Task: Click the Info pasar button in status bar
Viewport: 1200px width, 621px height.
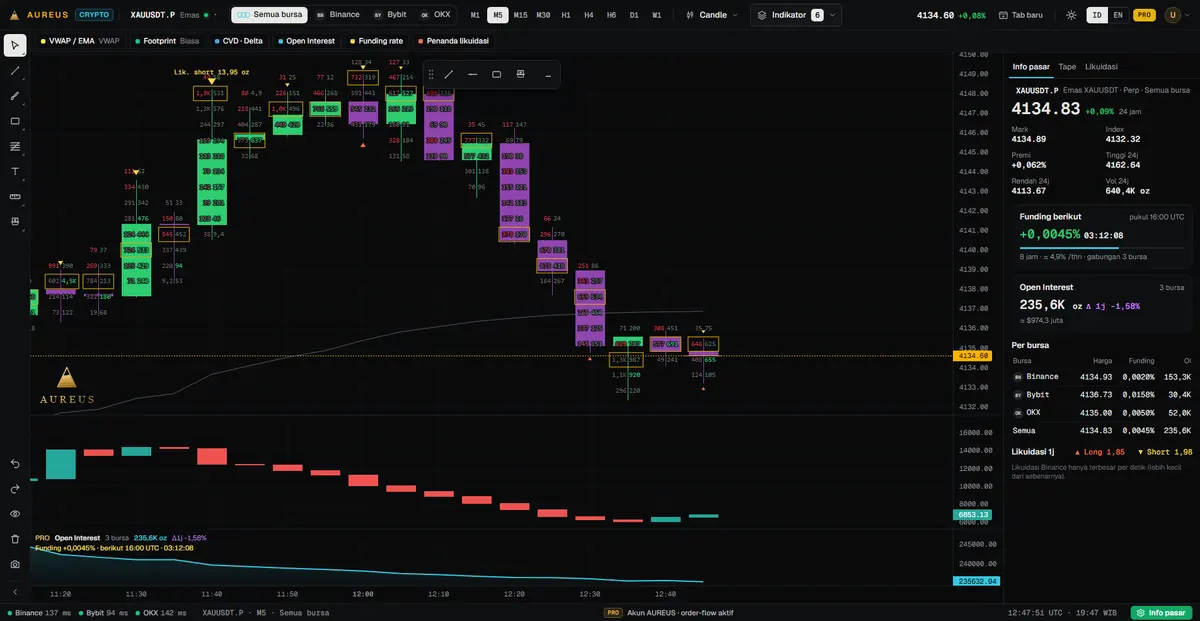Action: point(1161,612)
